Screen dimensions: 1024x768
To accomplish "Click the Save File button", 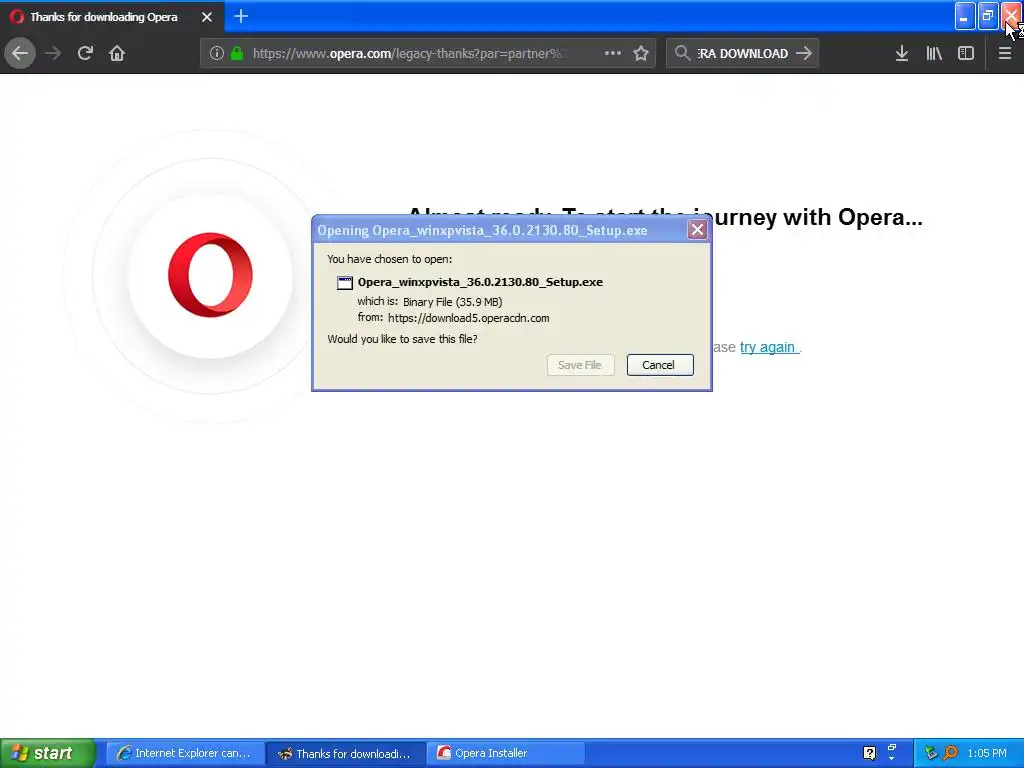I will (x=580, y=365).
